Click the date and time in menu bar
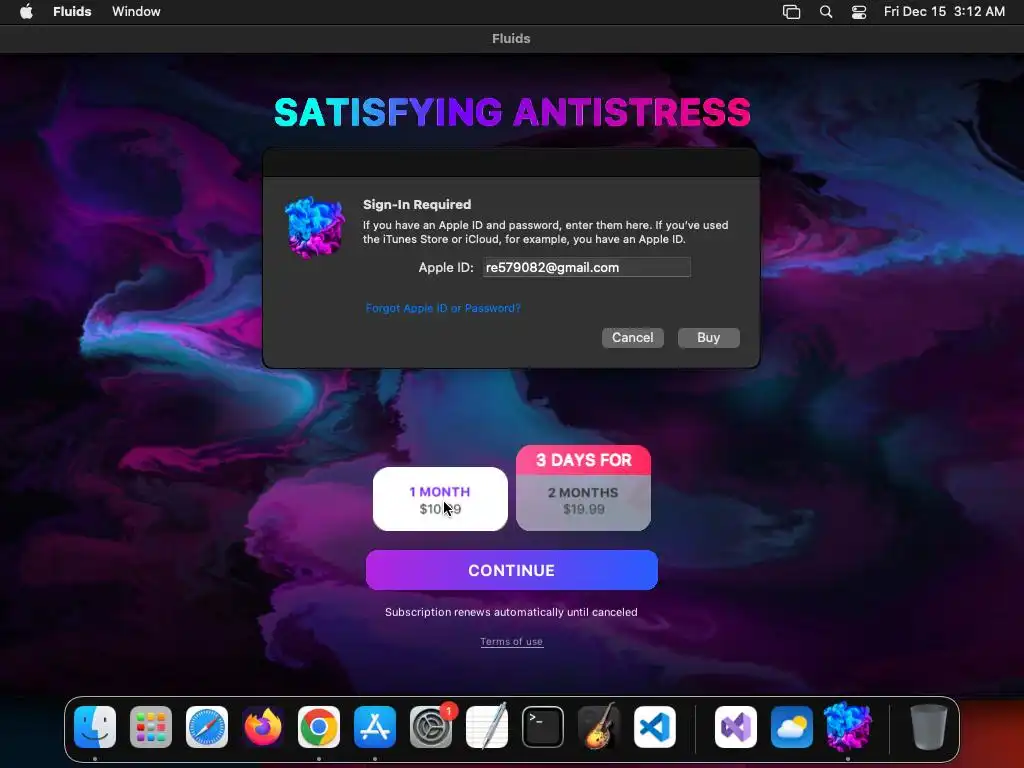The width and height of the screenshot is (1024, 768). tap(944, 11)
